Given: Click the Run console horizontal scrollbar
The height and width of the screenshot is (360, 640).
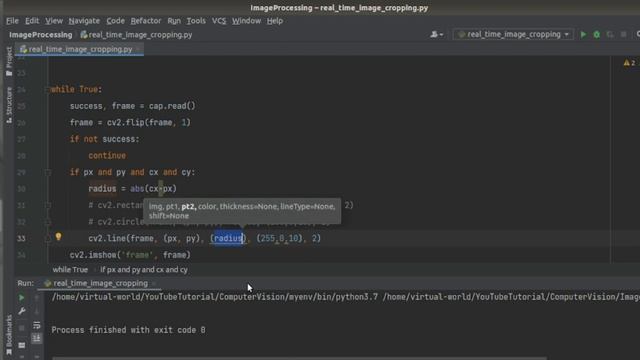Looking at the screenshot, I should [299, 358].
